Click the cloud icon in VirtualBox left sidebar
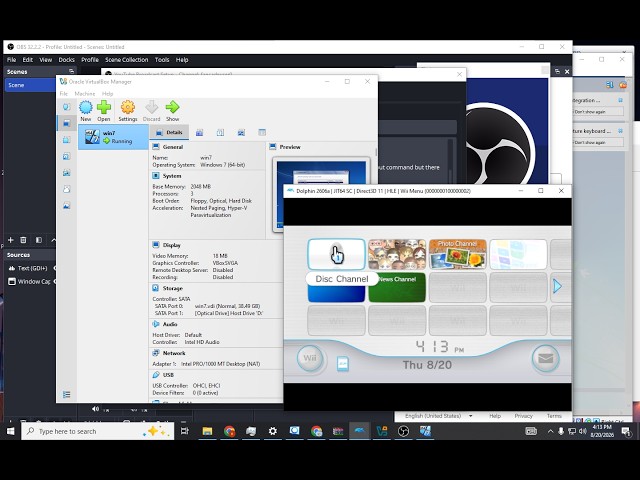The height and width of the screenshot is (480, 640). coord(67,189)
